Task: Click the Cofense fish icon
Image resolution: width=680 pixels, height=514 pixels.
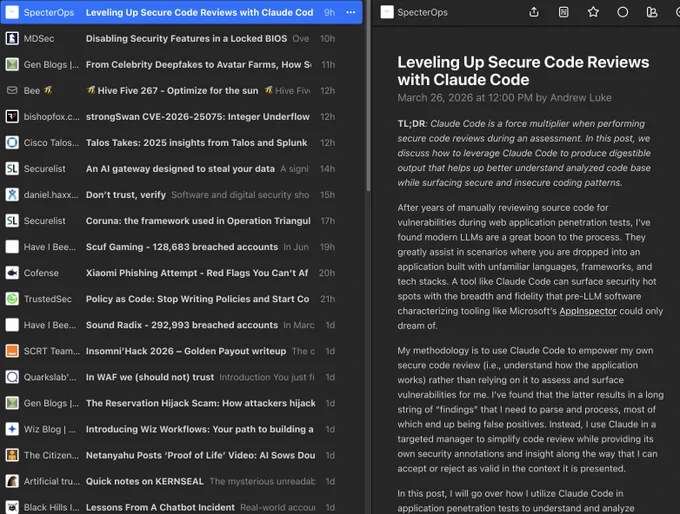Action: (12, 272)
